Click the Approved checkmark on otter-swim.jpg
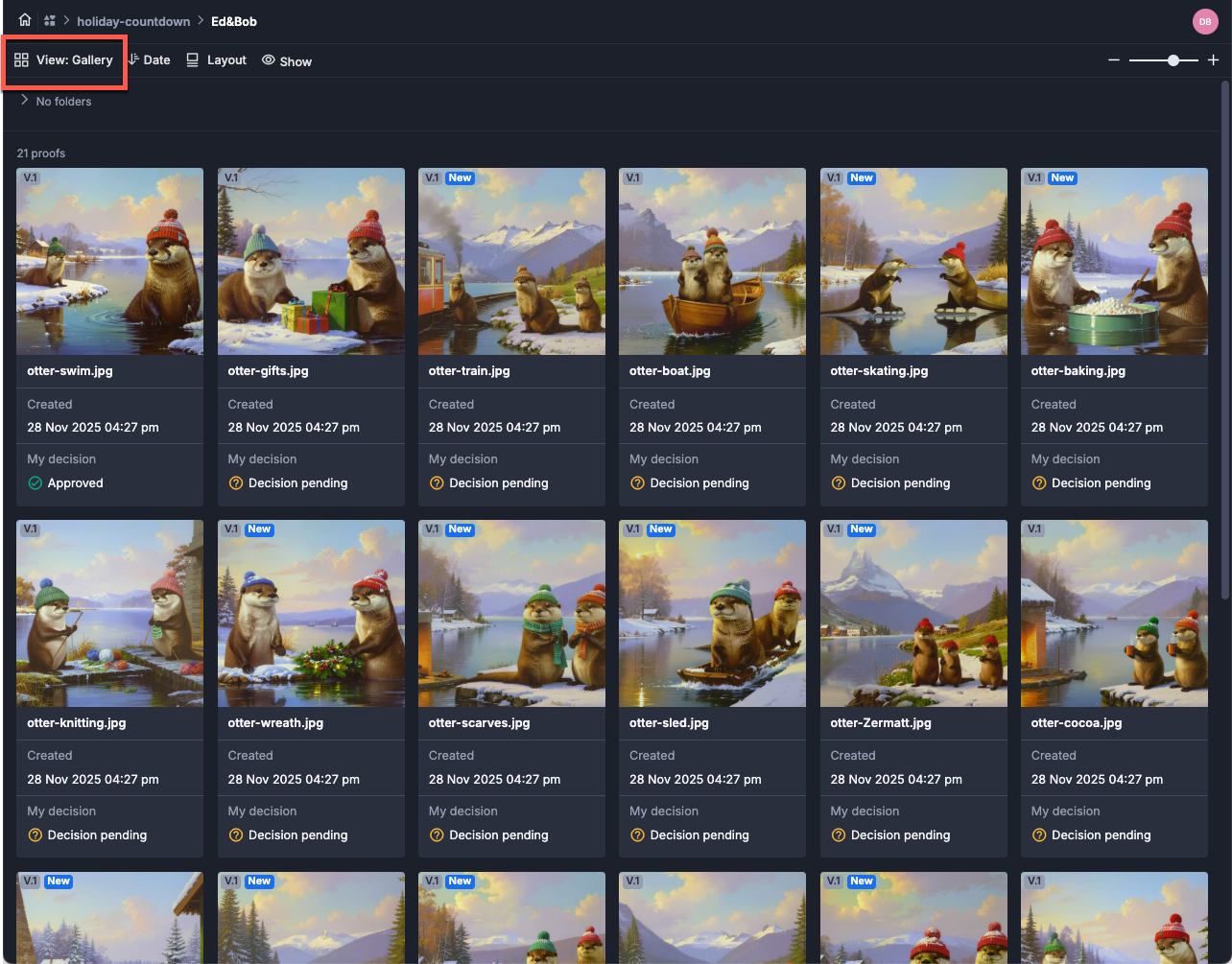1232x964 pixels. pos(35,482)
